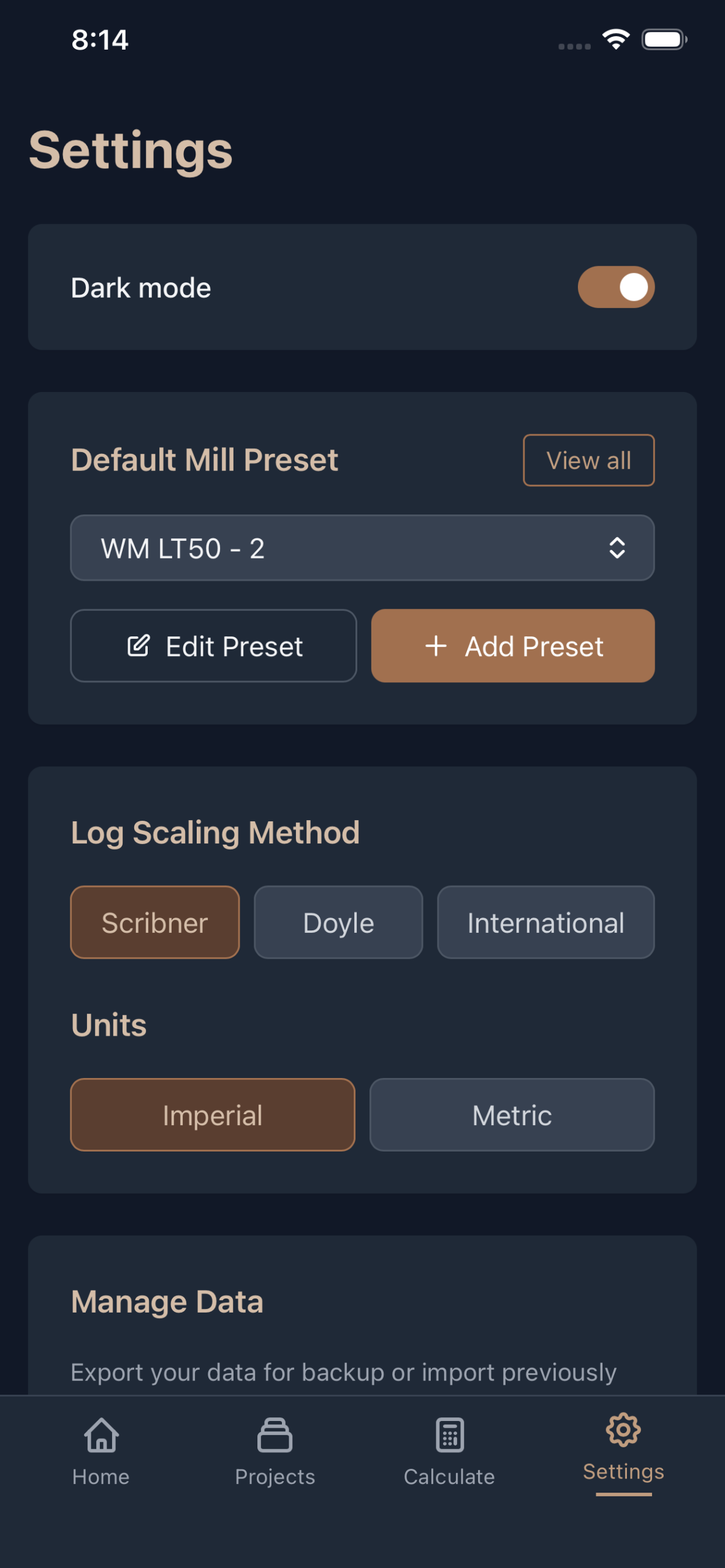
Task: Open the WM LT50 - 2 preset dropdown
Action: 362,548
